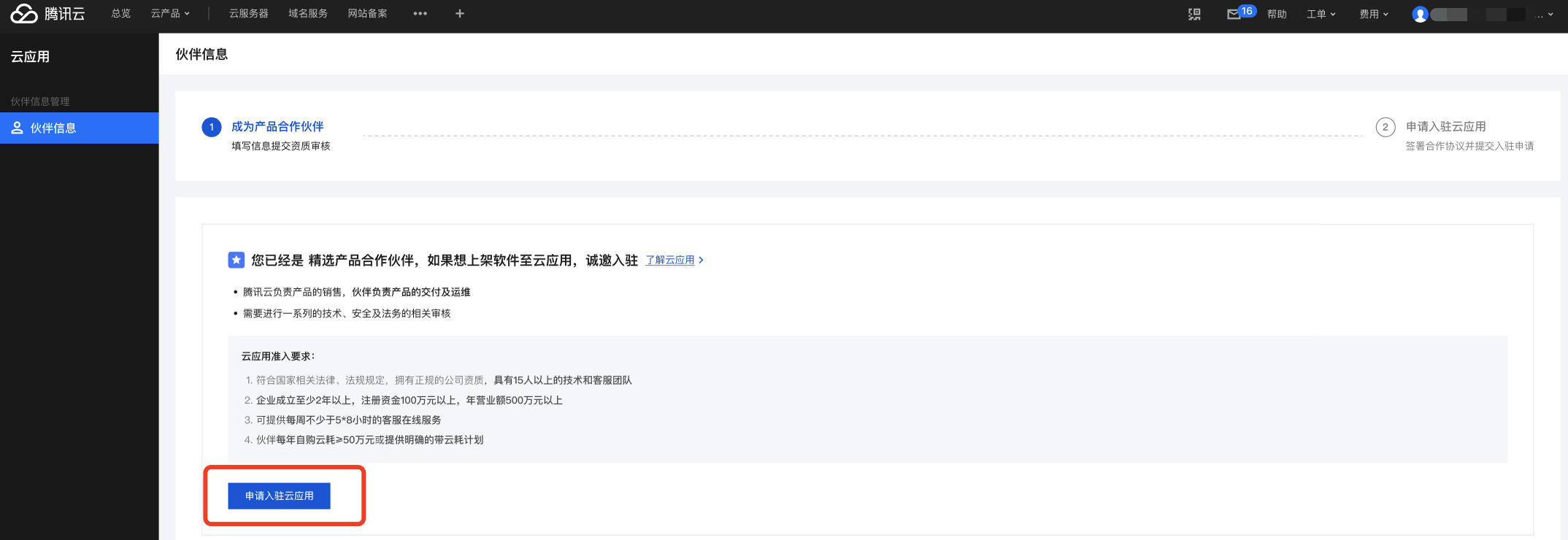Expand the 费用 dropdown
The width and height of the screenshot is (1568, 540).
click(x=1374, y=15)
